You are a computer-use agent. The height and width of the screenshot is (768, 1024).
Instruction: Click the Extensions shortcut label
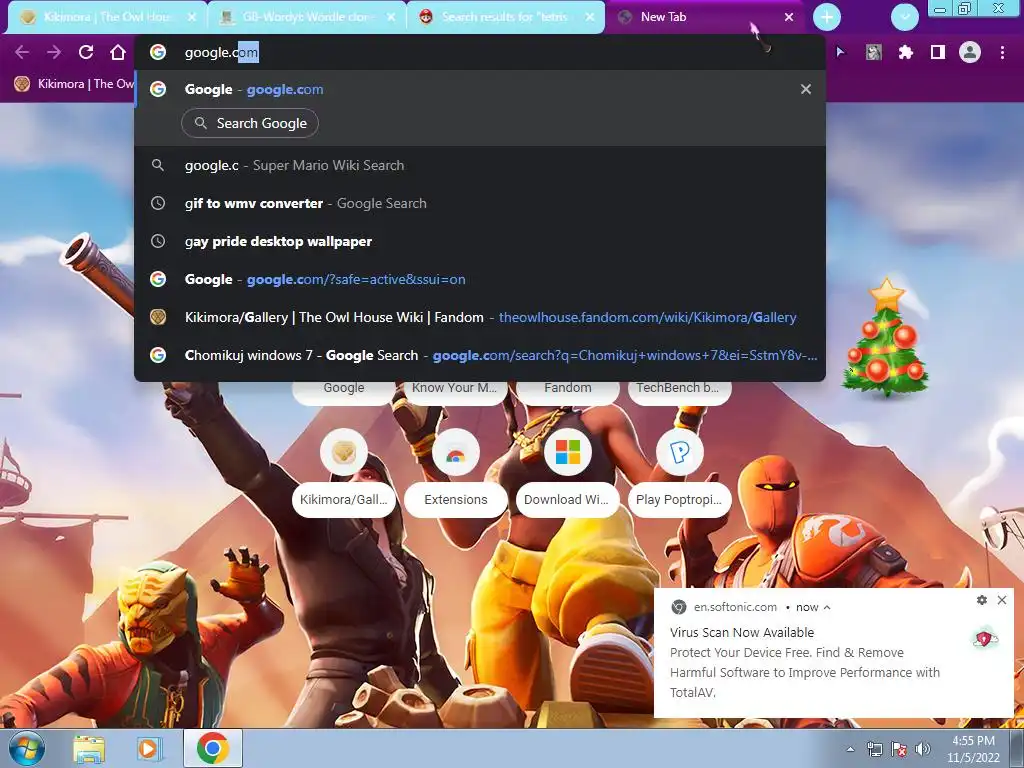pos(455,500)
